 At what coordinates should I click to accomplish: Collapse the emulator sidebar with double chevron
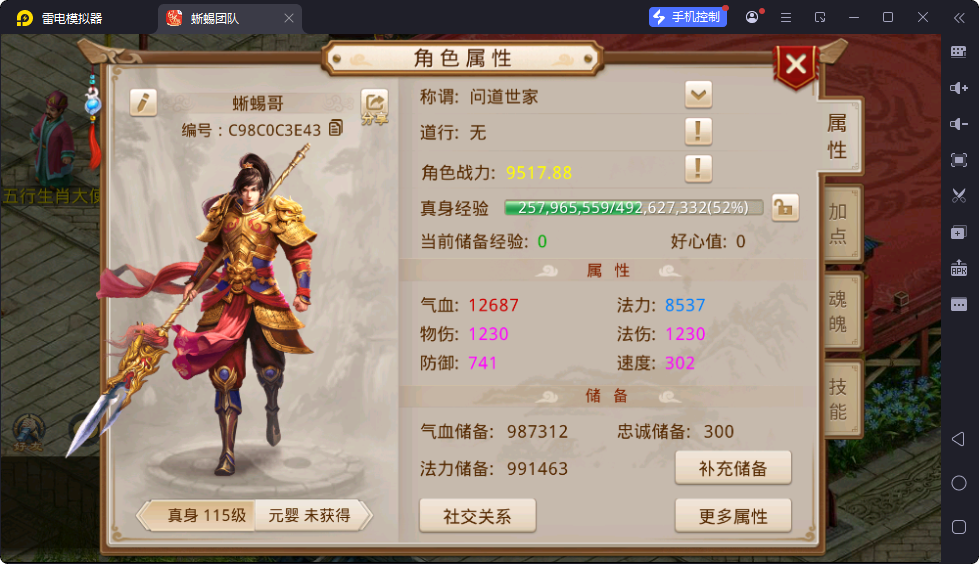click(x=959, y=17)
